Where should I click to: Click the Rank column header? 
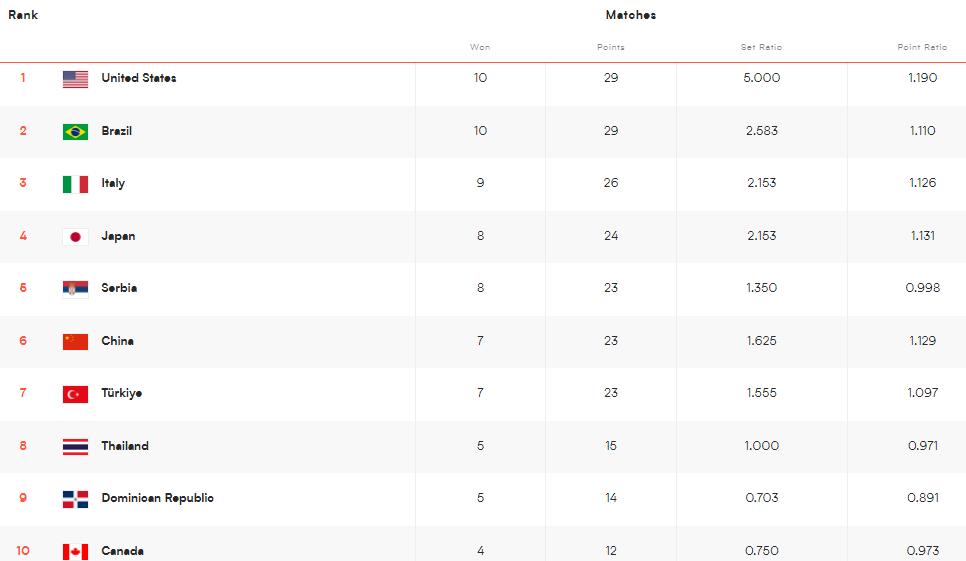click(23, 15)
